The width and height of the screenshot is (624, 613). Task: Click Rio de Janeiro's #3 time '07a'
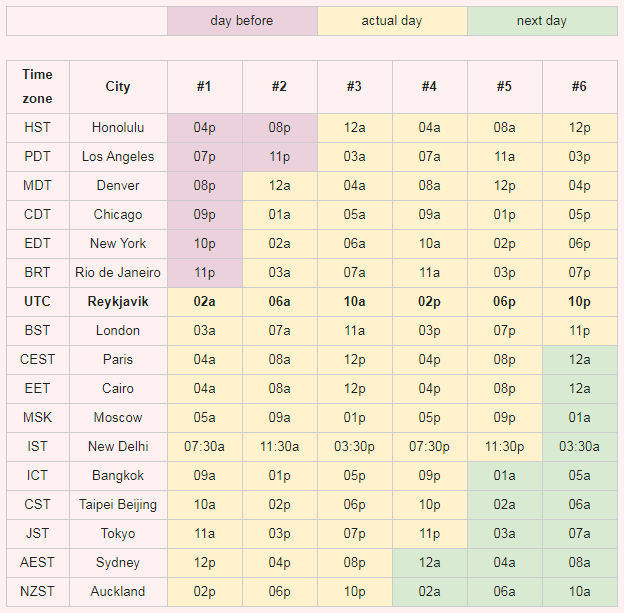[x=355, y=273]
